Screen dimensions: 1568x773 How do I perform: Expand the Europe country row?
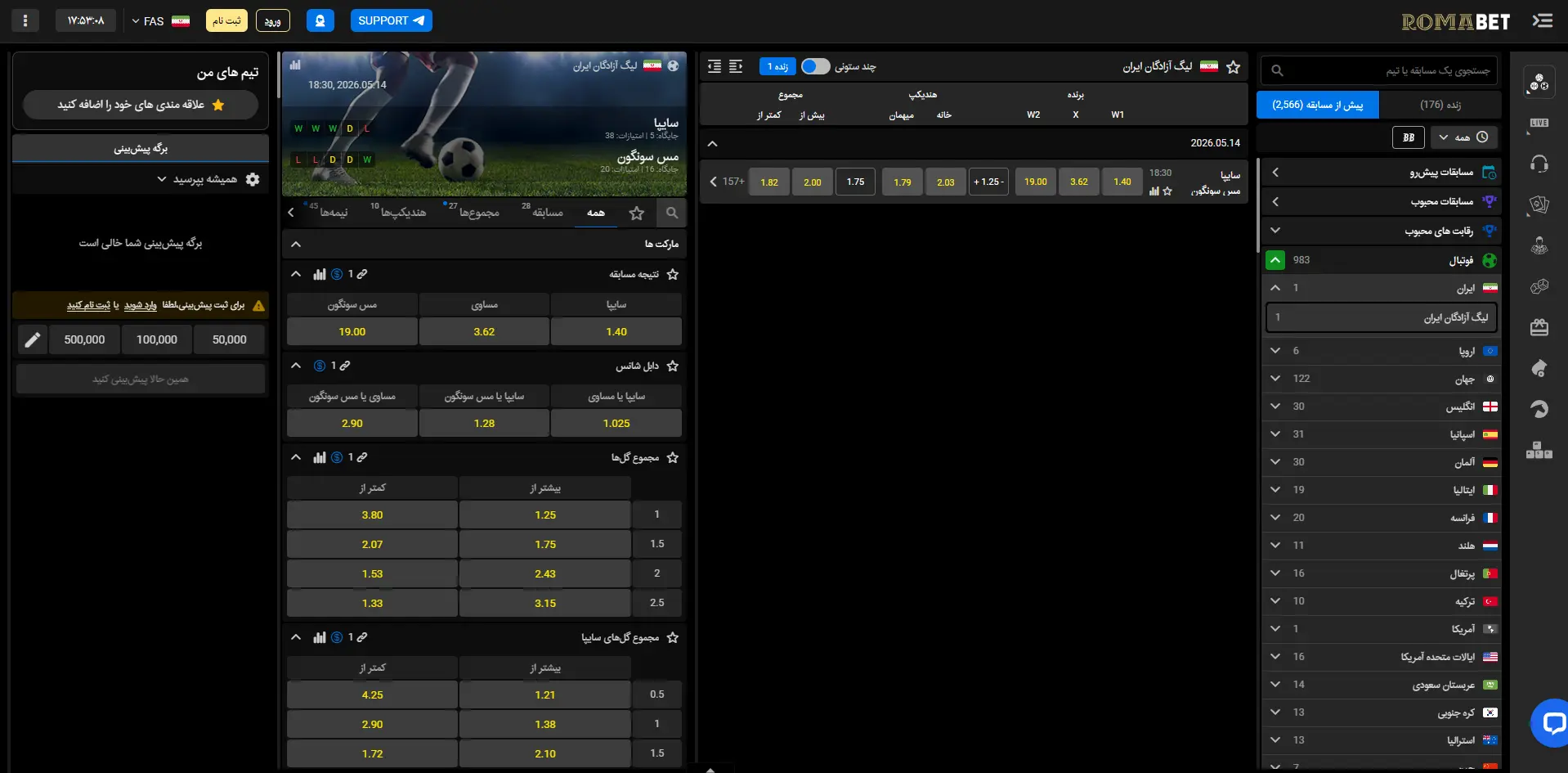1382,351
